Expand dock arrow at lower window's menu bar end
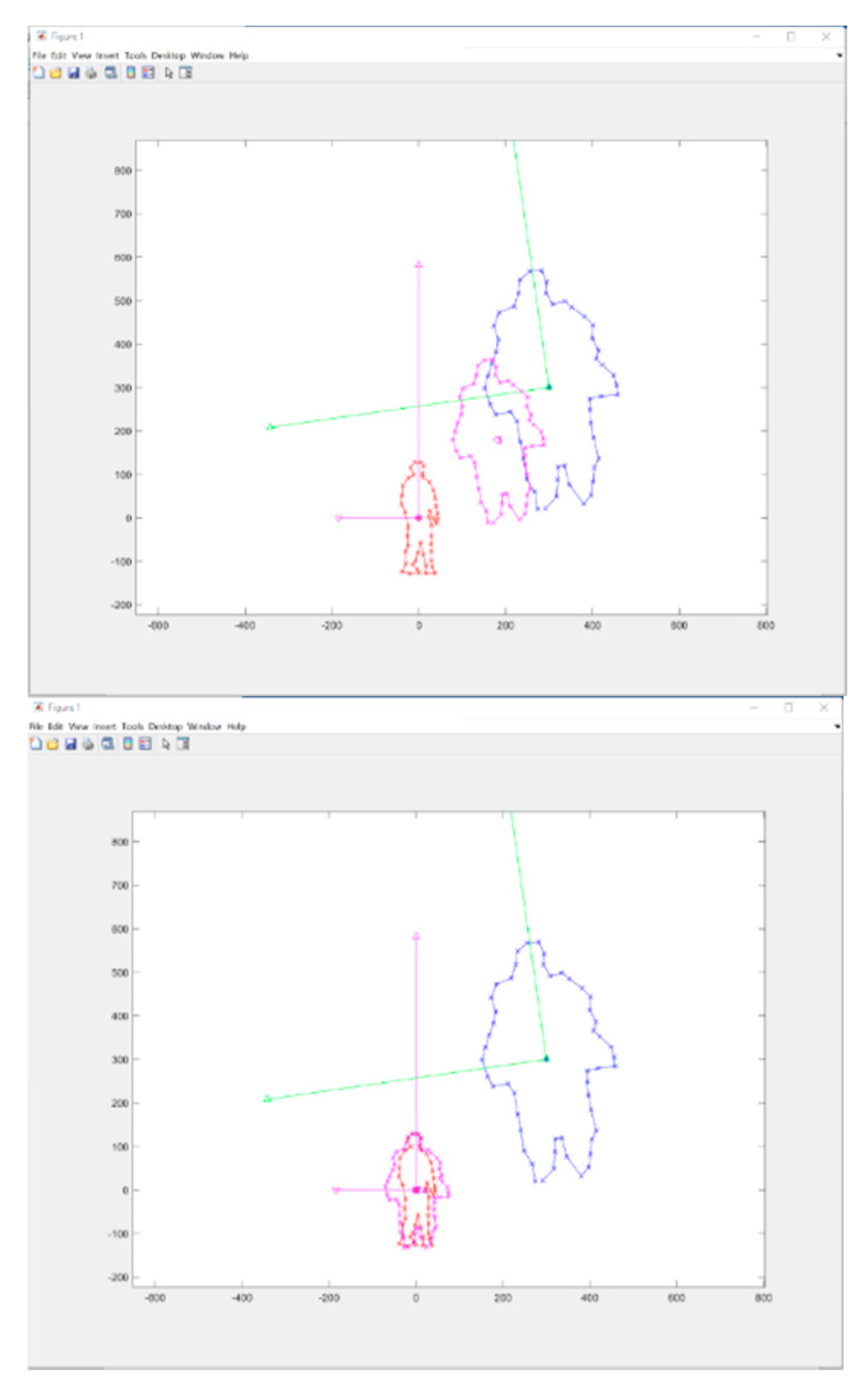868x1392 pixels. 836,727
